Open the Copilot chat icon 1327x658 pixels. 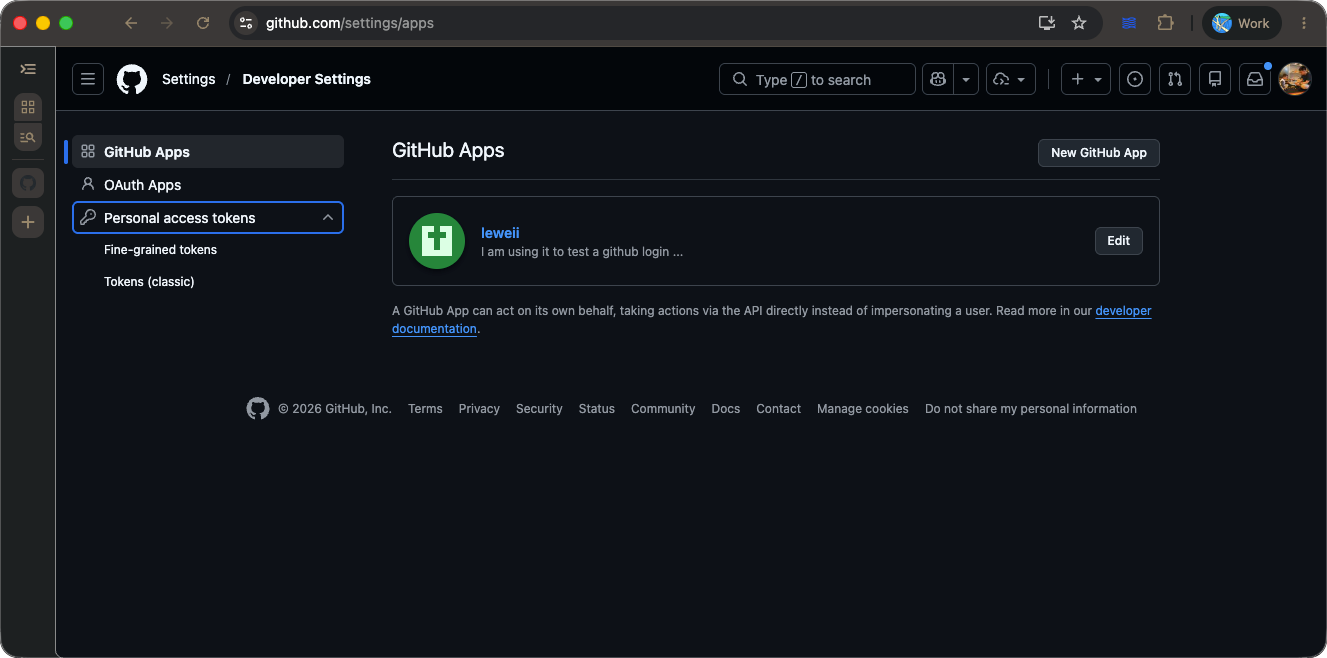pos(938,79)
